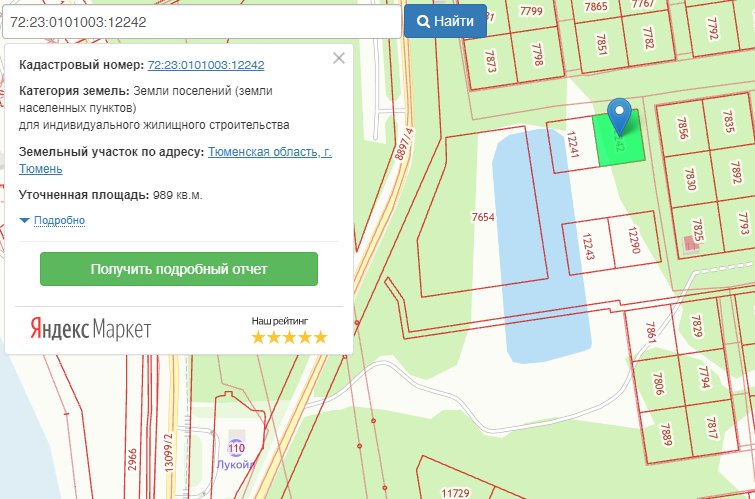Close the cadastral info popup
The height and width of the screenshot is (499, 755).
[338, 58]
